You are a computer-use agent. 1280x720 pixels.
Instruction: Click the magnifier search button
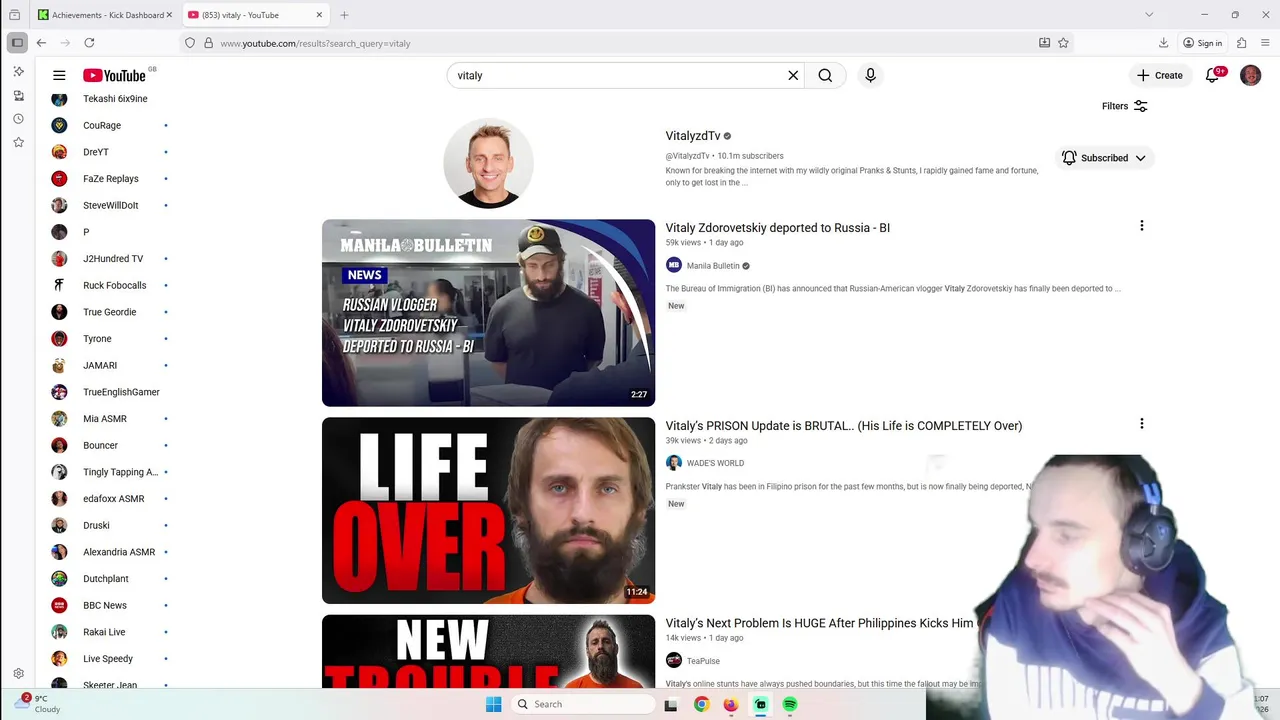pyautogui.click(x=825, y=75)
